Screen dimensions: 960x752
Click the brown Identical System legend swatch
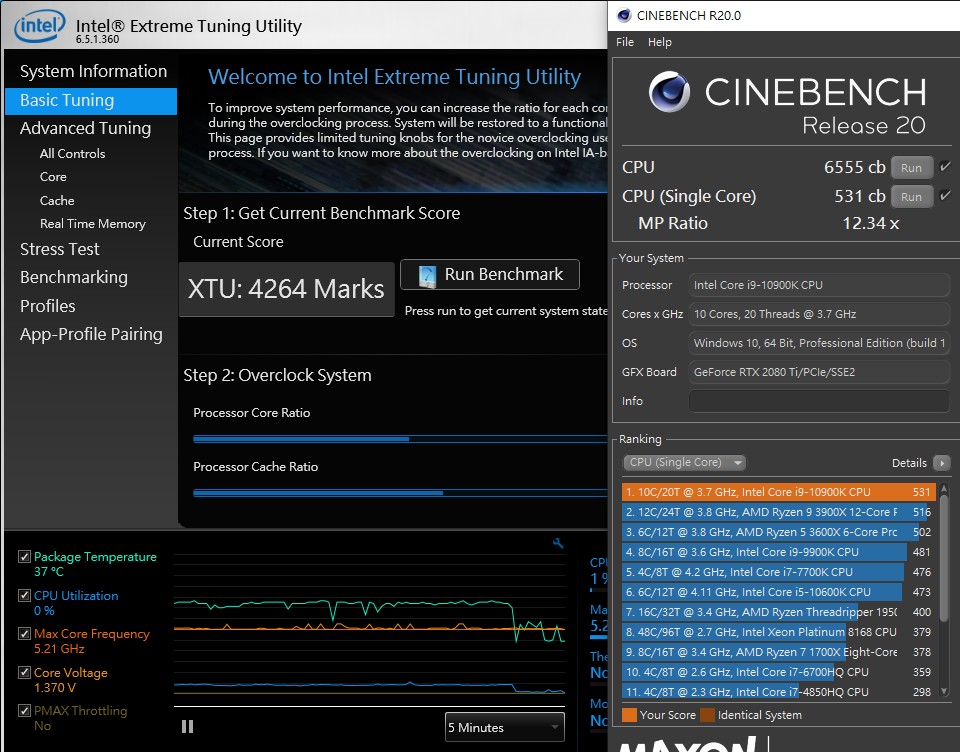[x=708, y=715]
